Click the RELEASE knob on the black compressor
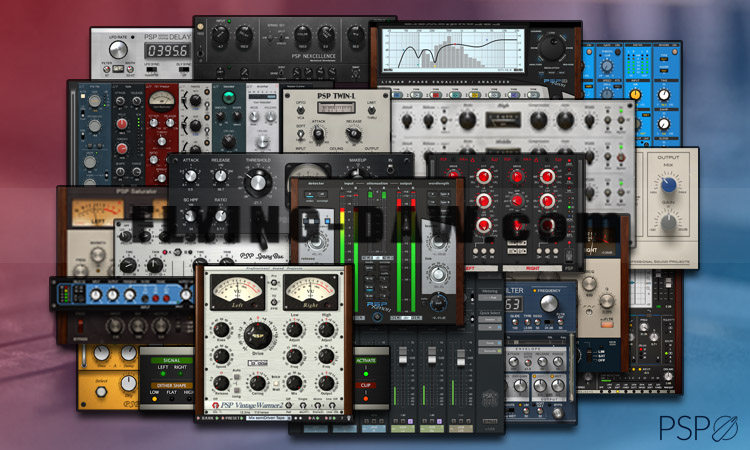The width and height of the screenshot is (750, 450). (x=221, y=176)
